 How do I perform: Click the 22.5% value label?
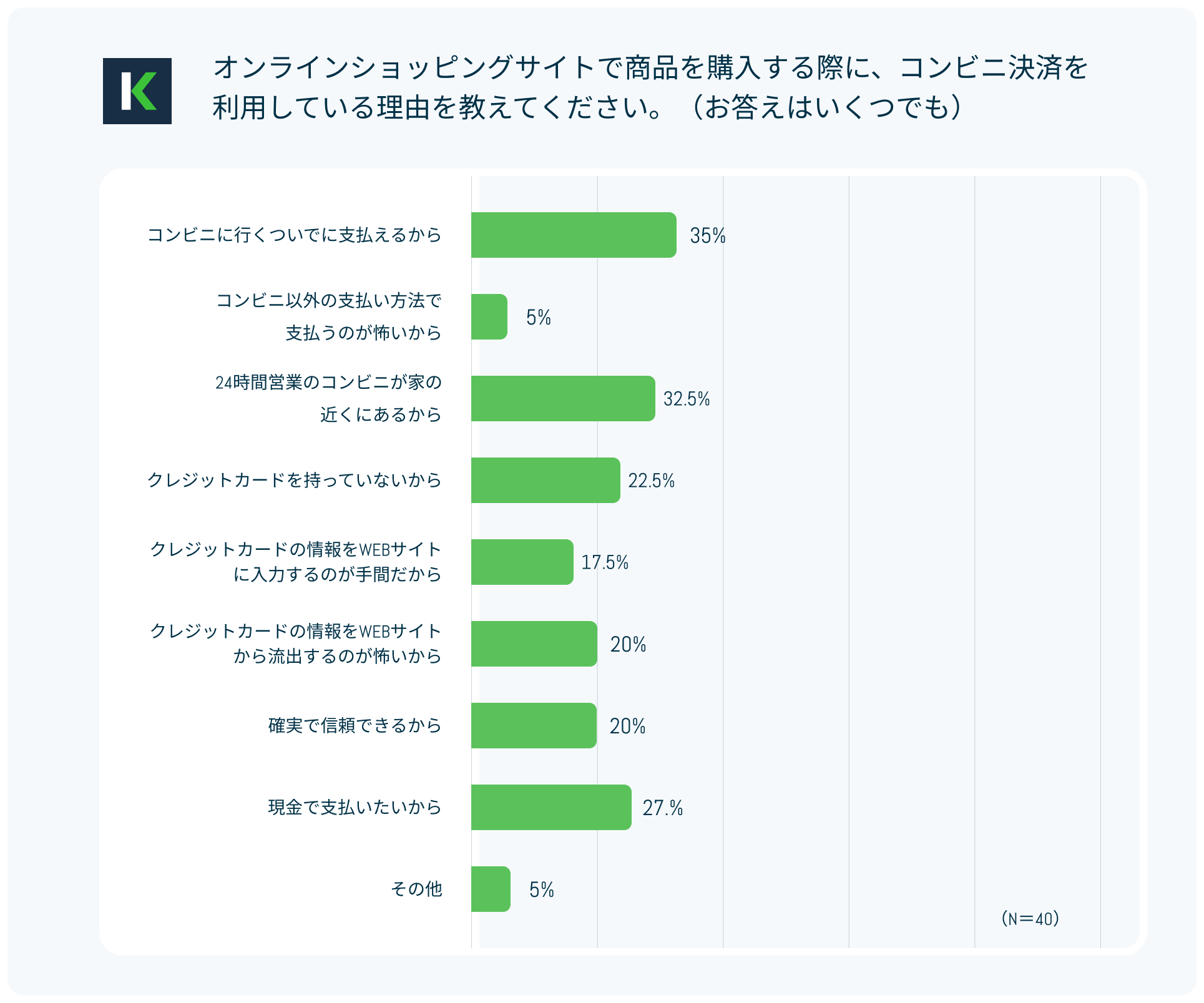point(651,481)
